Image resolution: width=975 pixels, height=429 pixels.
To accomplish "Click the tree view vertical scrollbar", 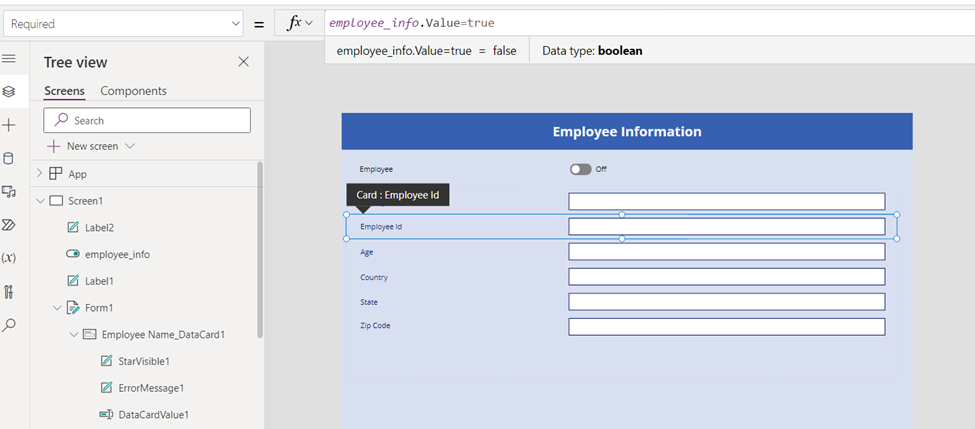I will coord(260,250).
